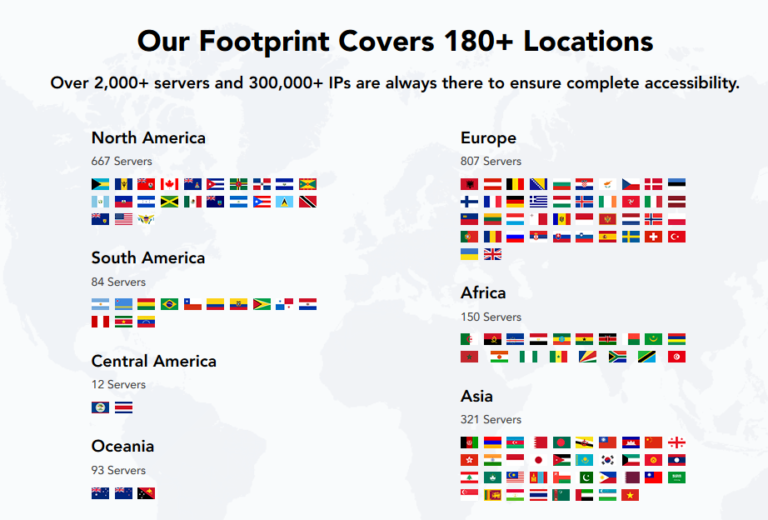Pick the Czech Republic flag

pyautogui.click(x=630, y=184)
